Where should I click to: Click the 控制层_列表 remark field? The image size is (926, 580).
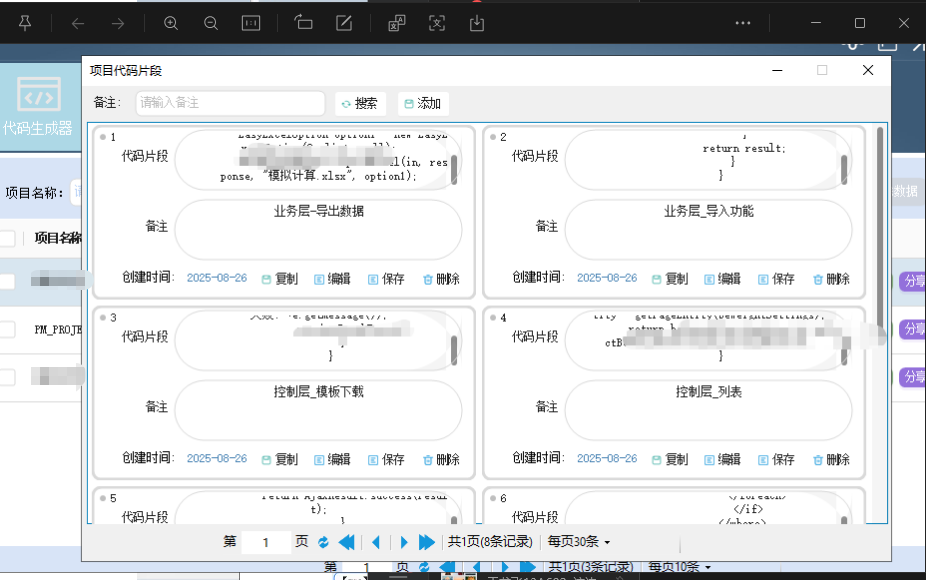[x=709, y=410]
